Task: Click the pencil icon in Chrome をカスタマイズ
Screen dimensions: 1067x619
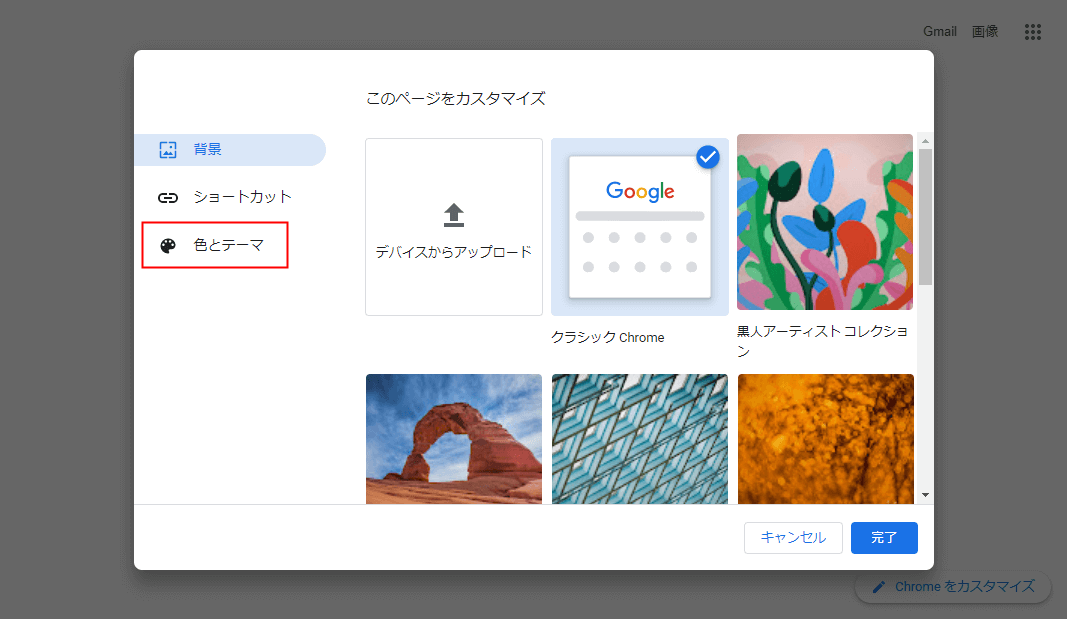Action: click(879, 587)
